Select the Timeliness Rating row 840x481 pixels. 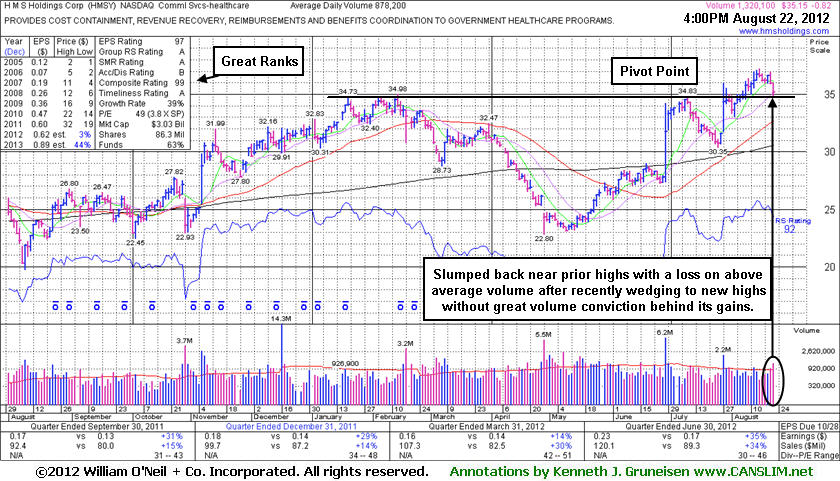click(x=141, y=93)
